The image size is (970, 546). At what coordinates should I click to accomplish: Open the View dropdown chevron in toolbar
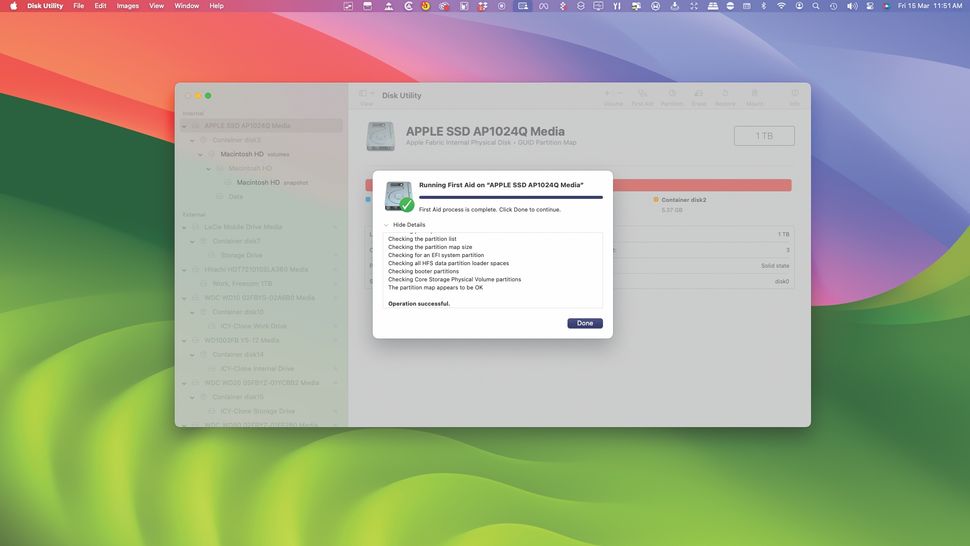(x=372, y=93)
